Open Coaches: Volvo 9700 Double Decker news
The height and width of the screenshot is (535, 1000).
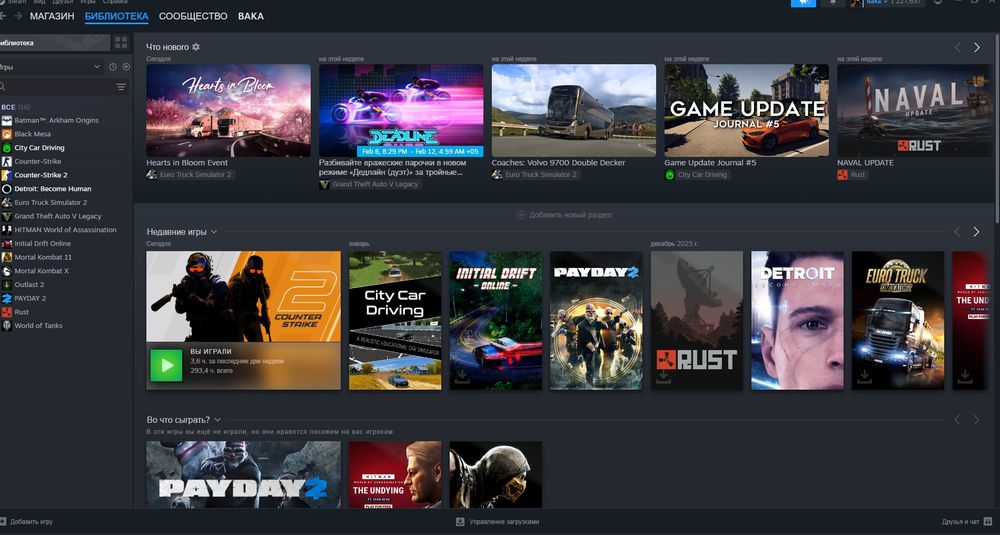coord(558,163)
